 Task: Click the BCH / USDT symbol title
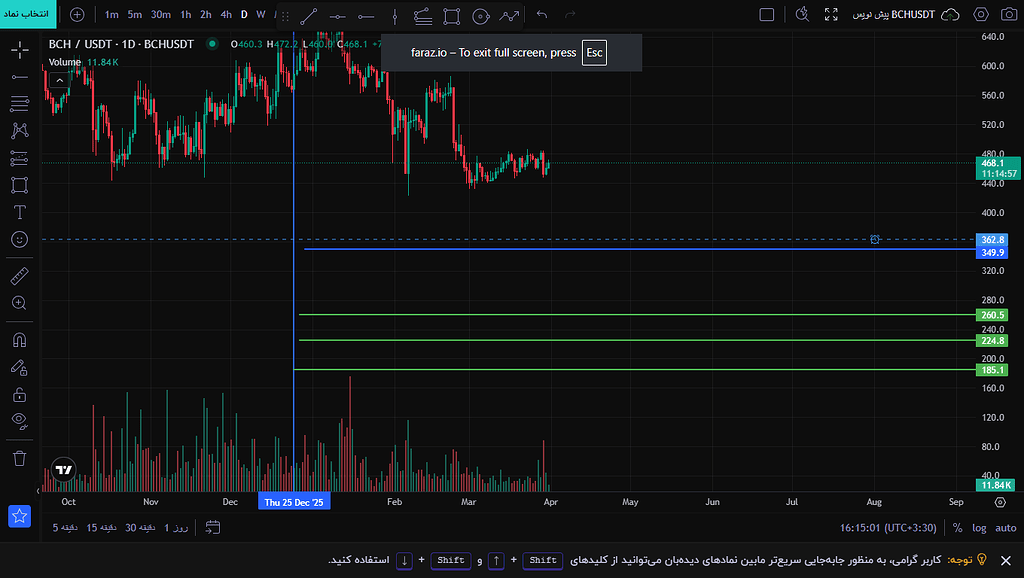click(x=121, y=44)
